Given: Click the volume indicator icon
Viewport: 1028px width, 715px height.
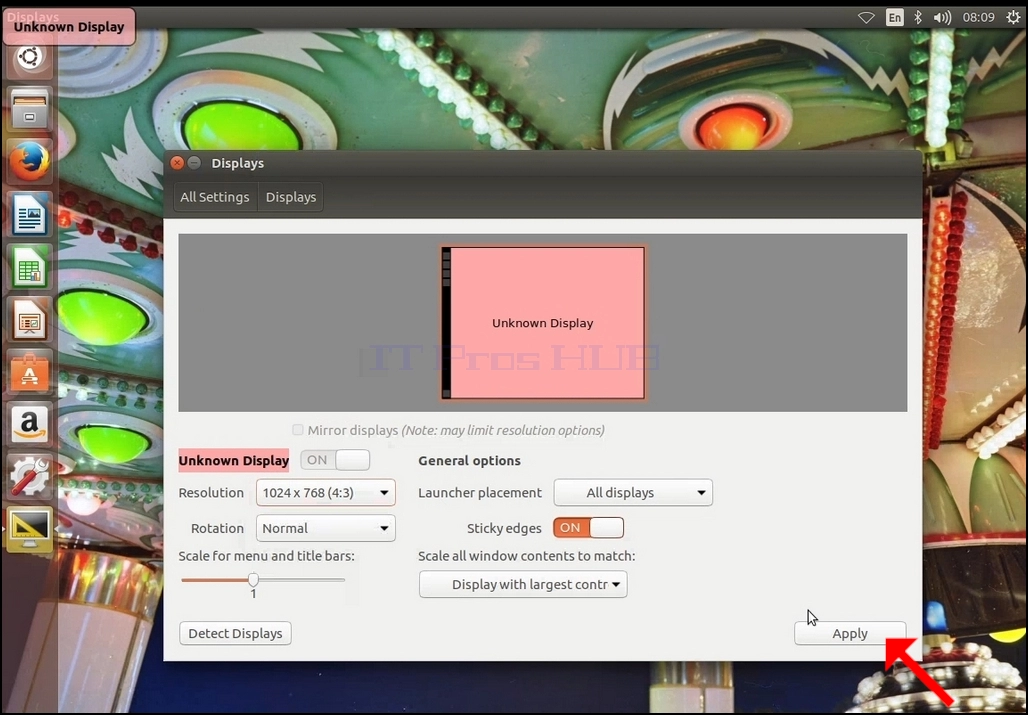Looking at the screenshot, I should coord(942,18).
